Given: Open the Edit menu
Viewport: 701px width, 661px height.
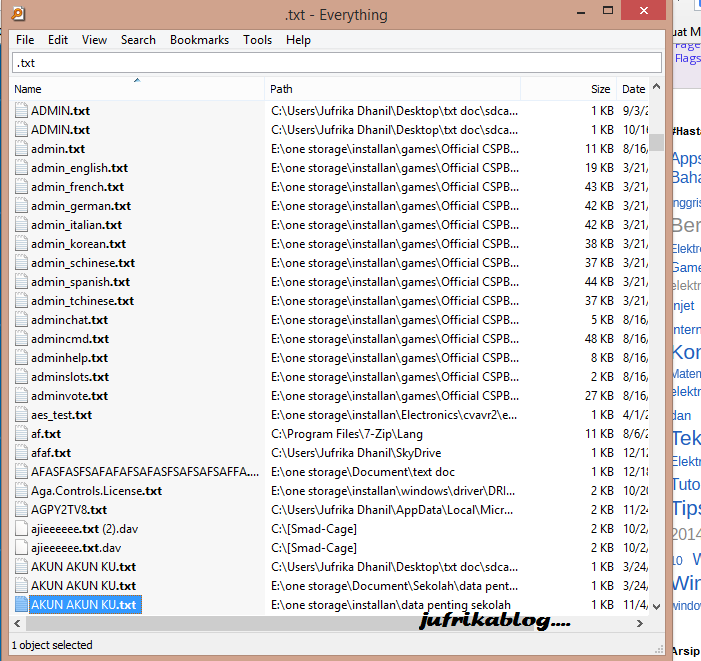Looking at the screenshot, I should point(58,40).
